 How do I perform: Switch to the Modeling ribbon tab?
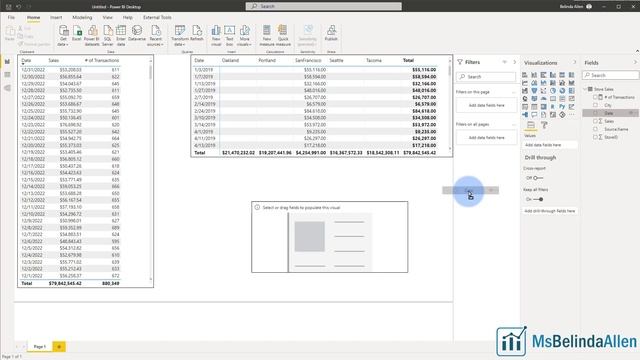(82, 18)
